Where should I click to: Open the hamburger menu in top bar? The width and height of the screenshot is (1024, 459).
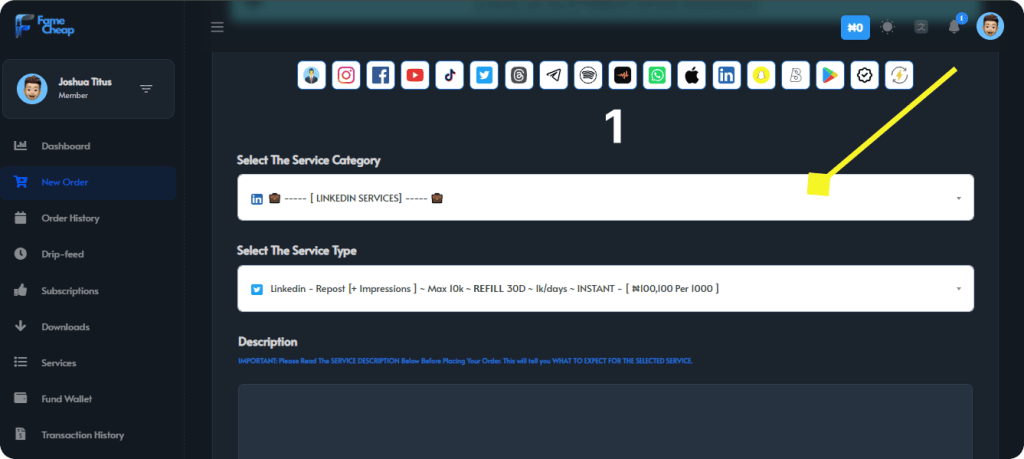tap(217, 27)
